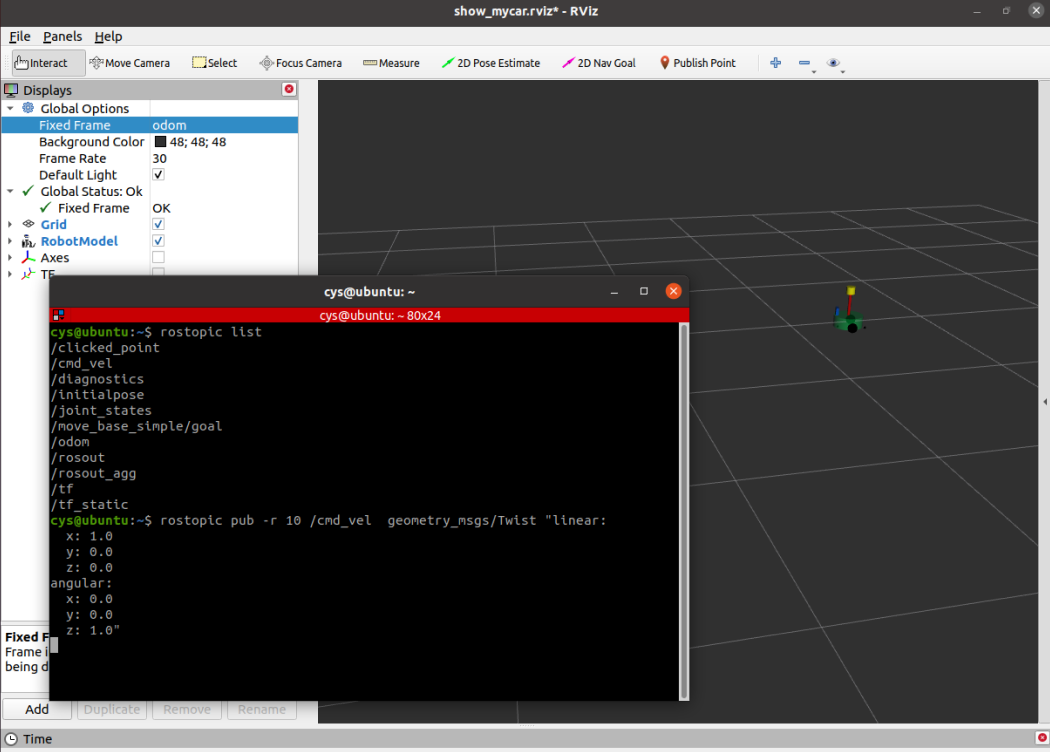Close the terminal with orange X button
Screen dimensions: 1050x752
[x=674, y=291]
